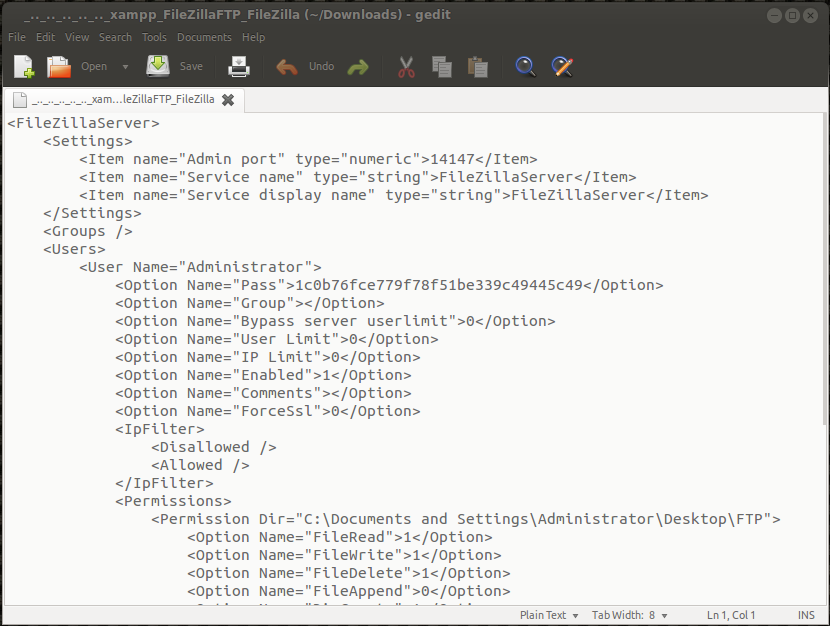Click the <FileZillaServer> opening tag line
This screenshot has width=830, height=626.
pos(83,123)
